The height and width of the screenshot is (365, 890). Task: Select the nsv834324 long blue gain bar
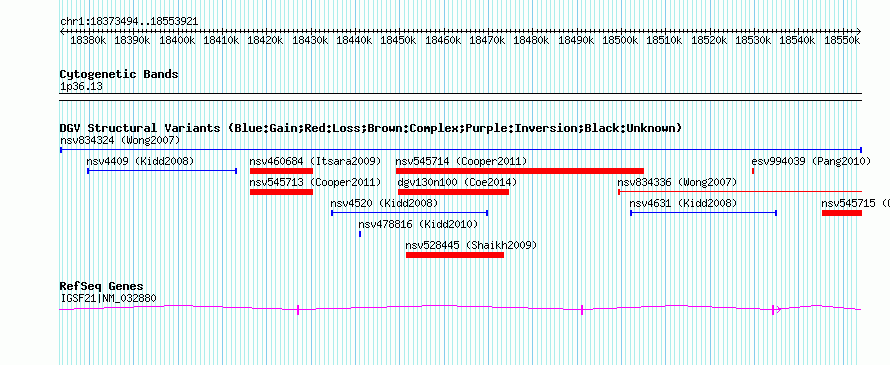461,150
